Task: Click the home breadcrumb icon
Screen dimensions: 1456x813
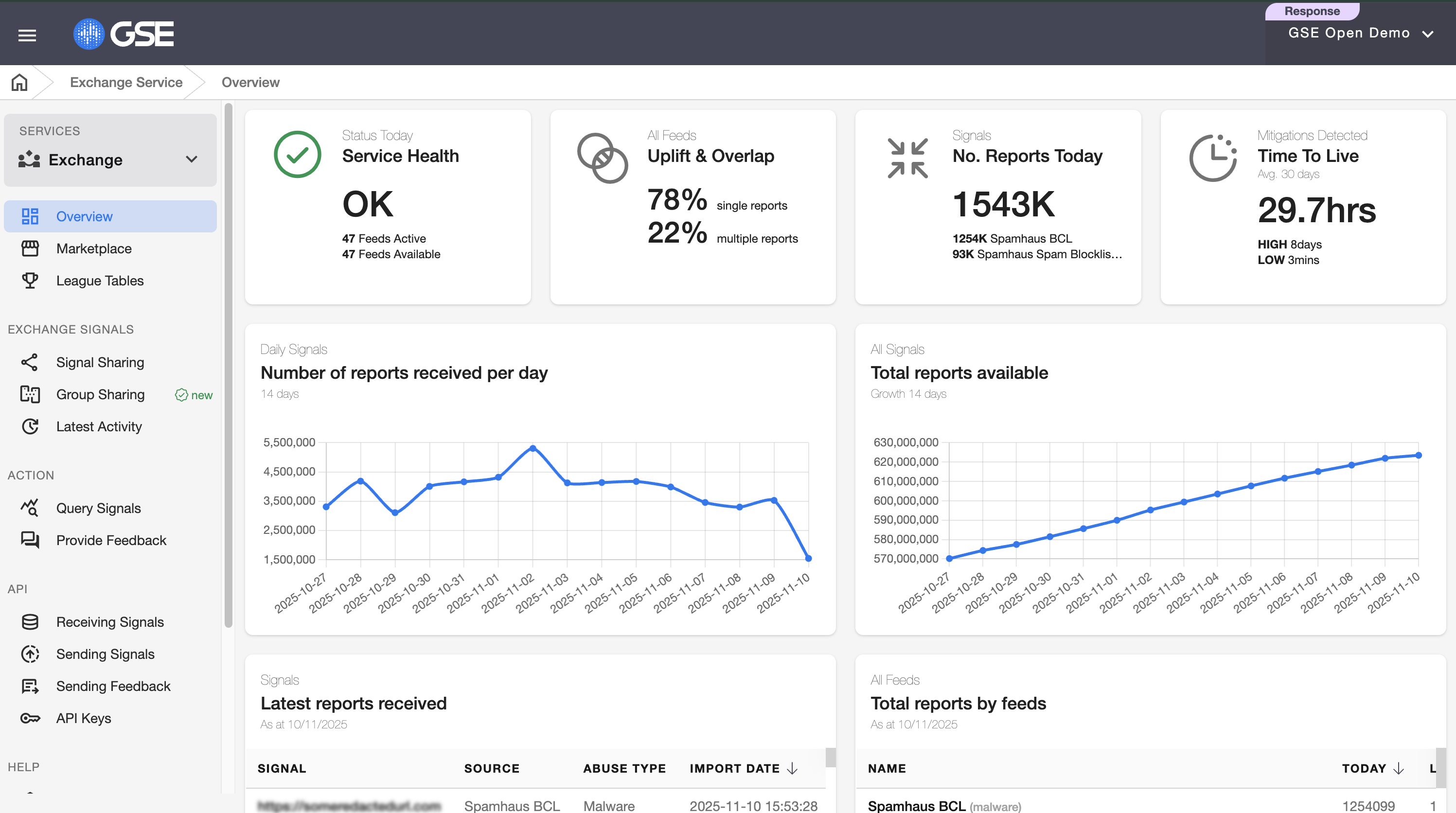Action: click(x=19, y=83)
